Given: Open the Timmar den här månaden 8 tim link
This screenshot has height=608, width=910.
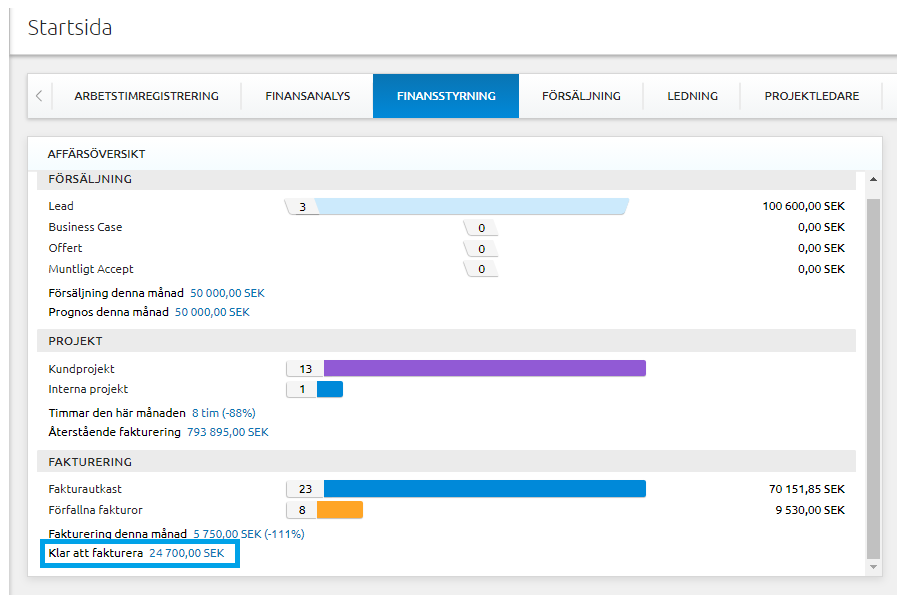Looking at the screenshot, I should 223,413.
